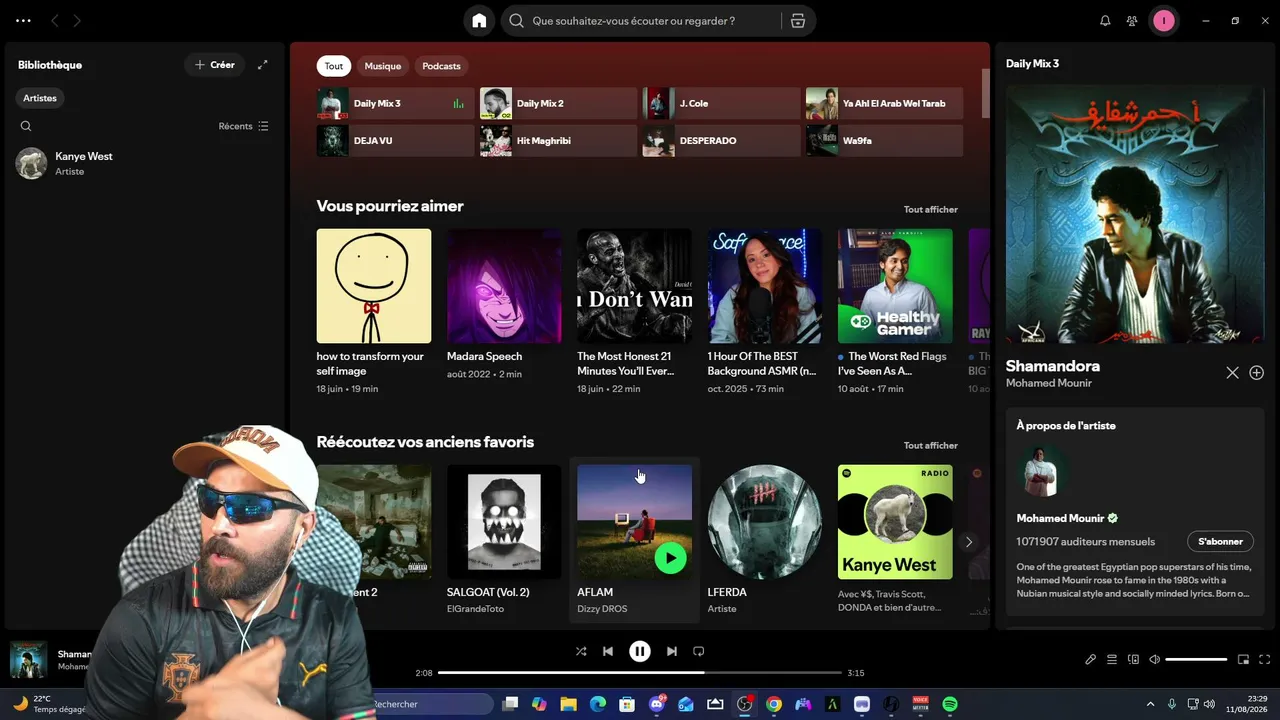Open the mini player

click(x=1244, y=659)
